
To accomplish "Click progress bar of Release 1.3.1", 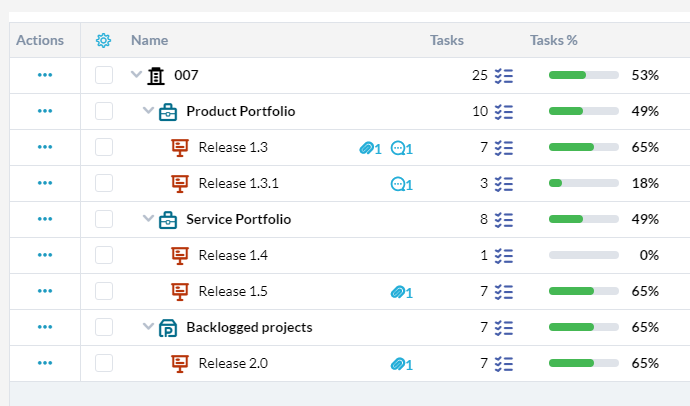I will [584, 183].
